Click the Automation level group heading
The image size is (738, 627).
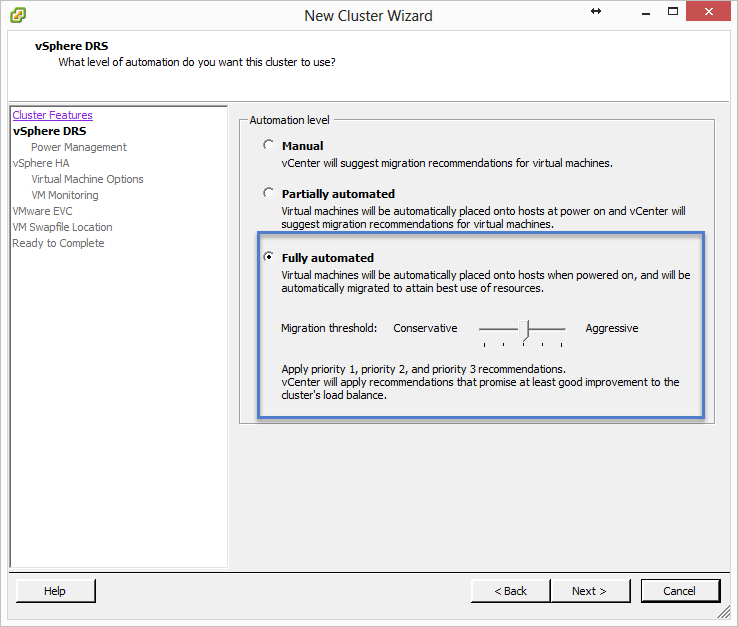coord(289,120)
